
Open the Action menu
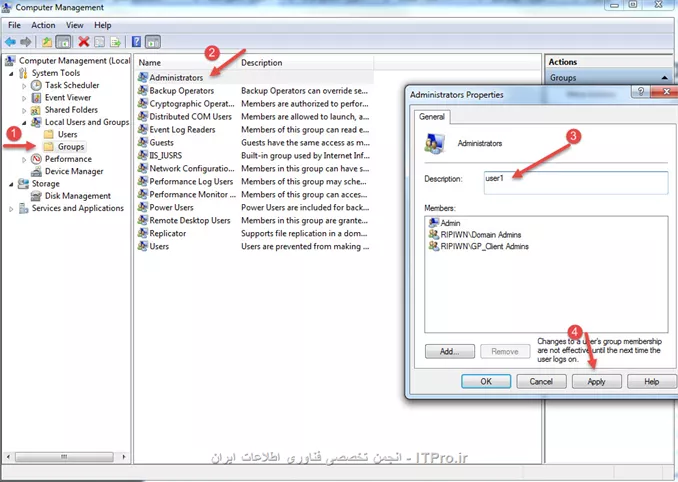[x=43, y=25]
